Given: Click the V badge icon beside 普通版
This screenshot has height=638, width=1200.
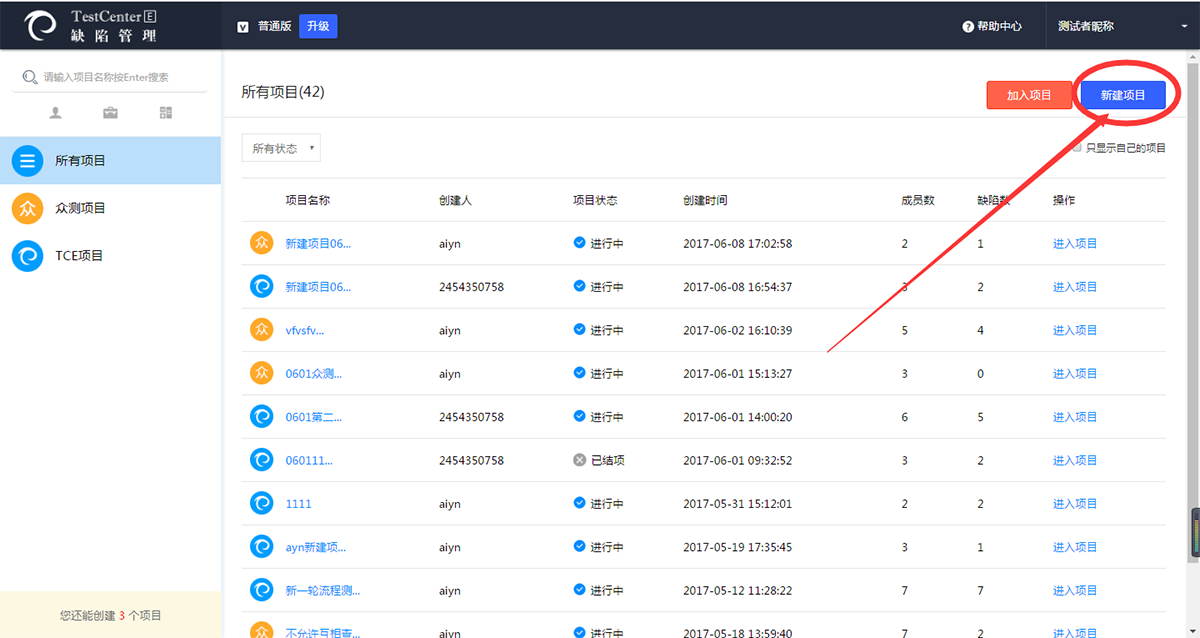Looking at the screenshot, I should point(243,27).
